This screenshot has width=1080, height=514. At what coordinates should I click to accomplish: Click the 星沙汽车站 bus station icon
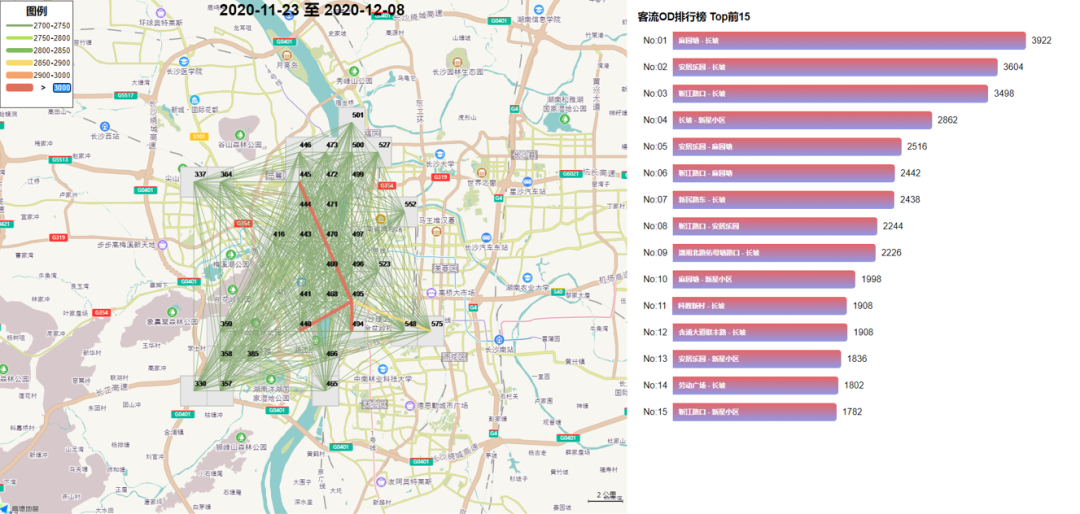527,181
